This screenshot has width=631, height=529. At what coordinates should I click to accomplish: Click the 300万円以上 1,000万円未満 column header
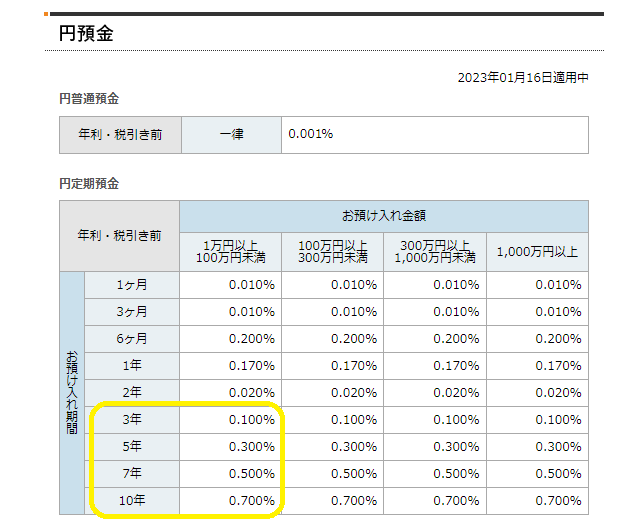(435, 252)
